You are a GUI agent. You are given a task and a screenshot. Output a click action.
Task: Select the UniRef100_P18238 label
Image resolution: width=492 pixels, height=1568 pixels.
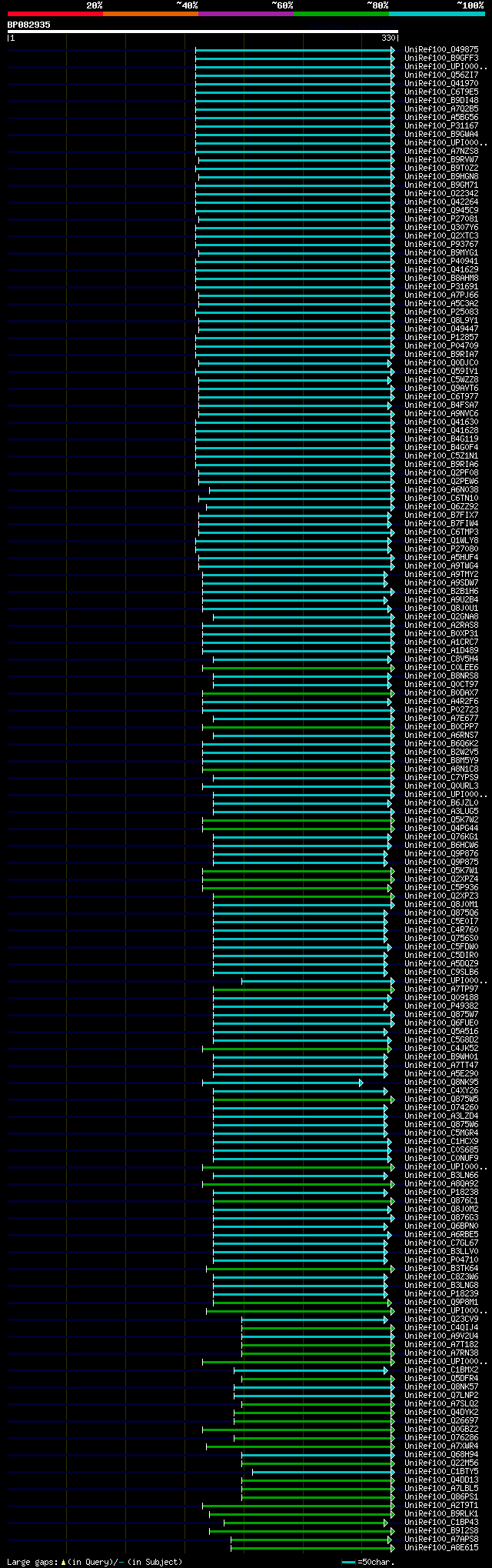[x=441, y=1192]
